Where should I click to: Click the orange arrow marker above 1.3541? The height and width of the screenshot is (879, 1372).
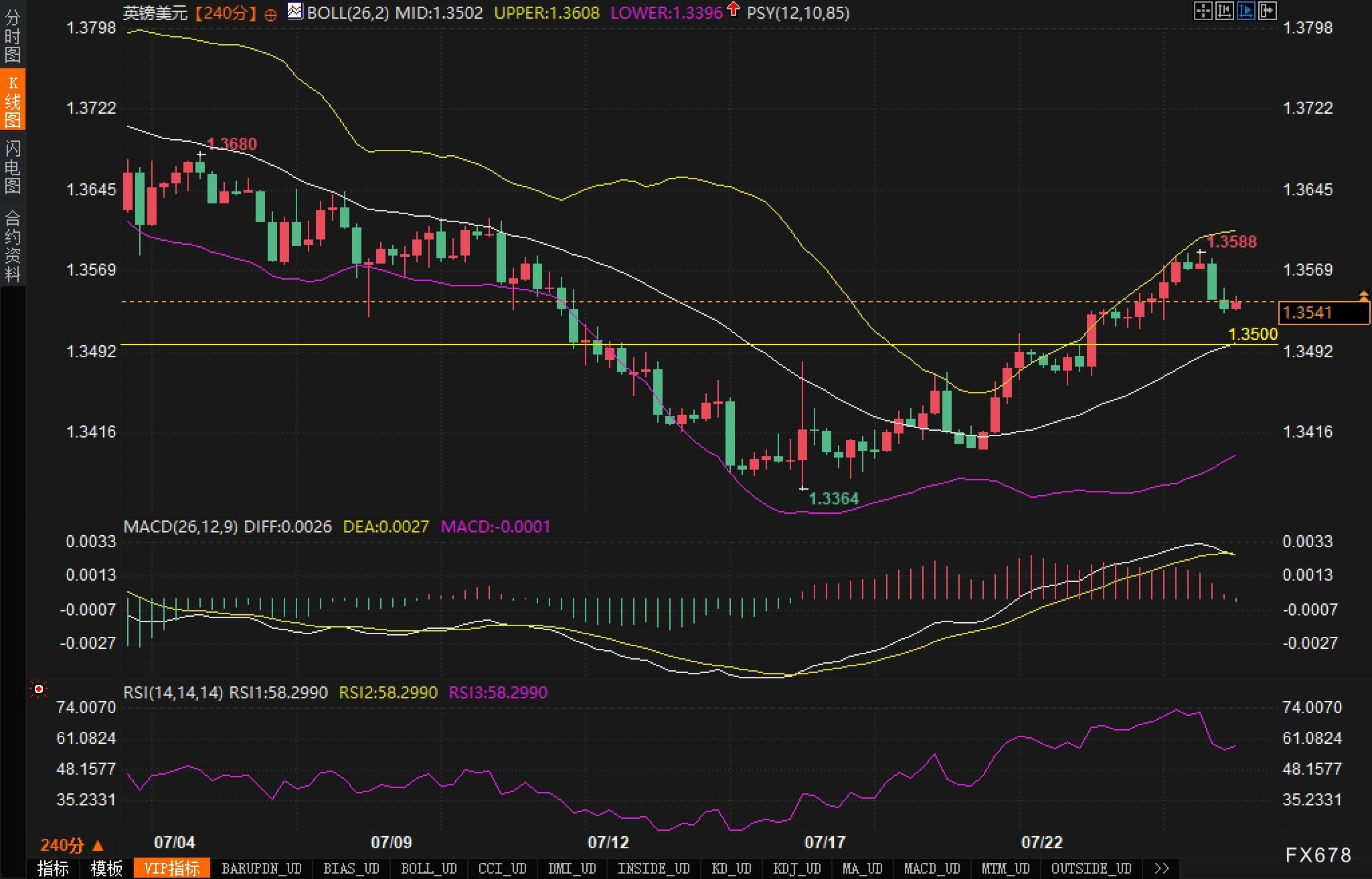[x=1363, y=296]
